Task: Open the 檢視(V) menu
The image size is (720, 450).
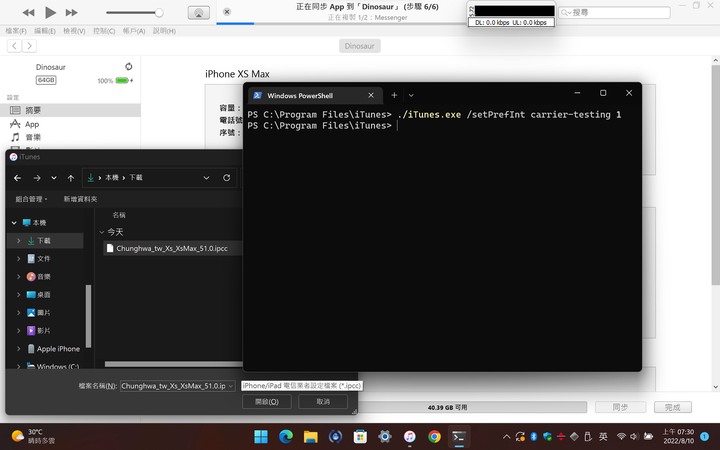Action: 74,31
